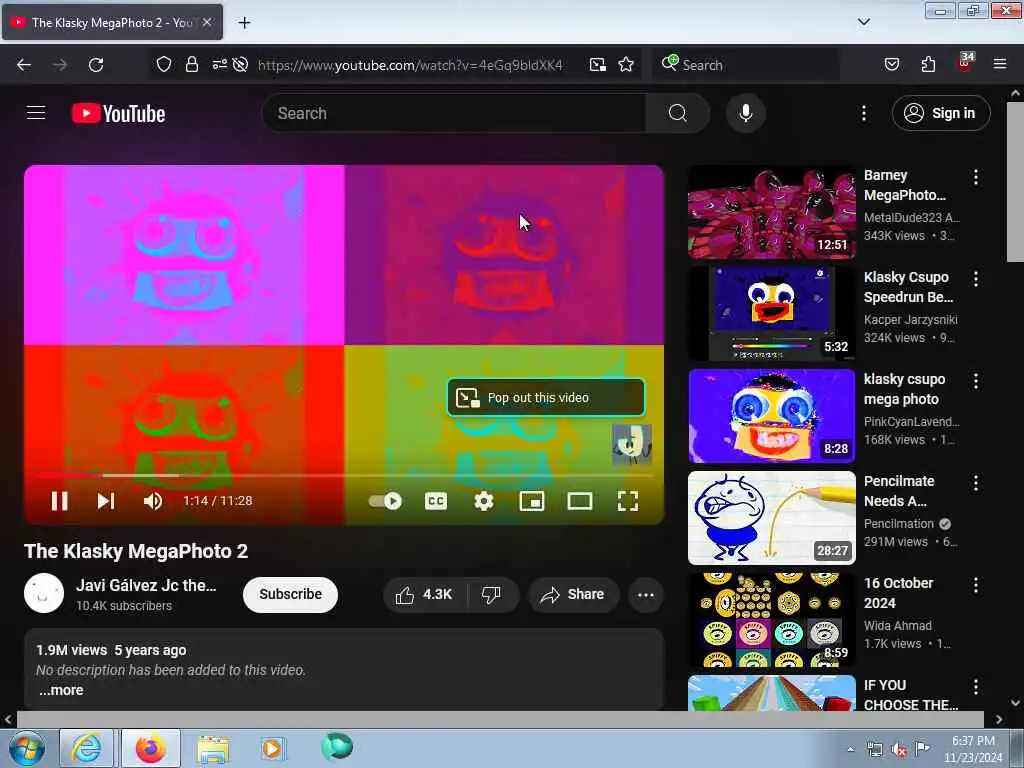Open more actions ellipsis button
Viewport: 1024px width, 768px height.
[646, 594]
